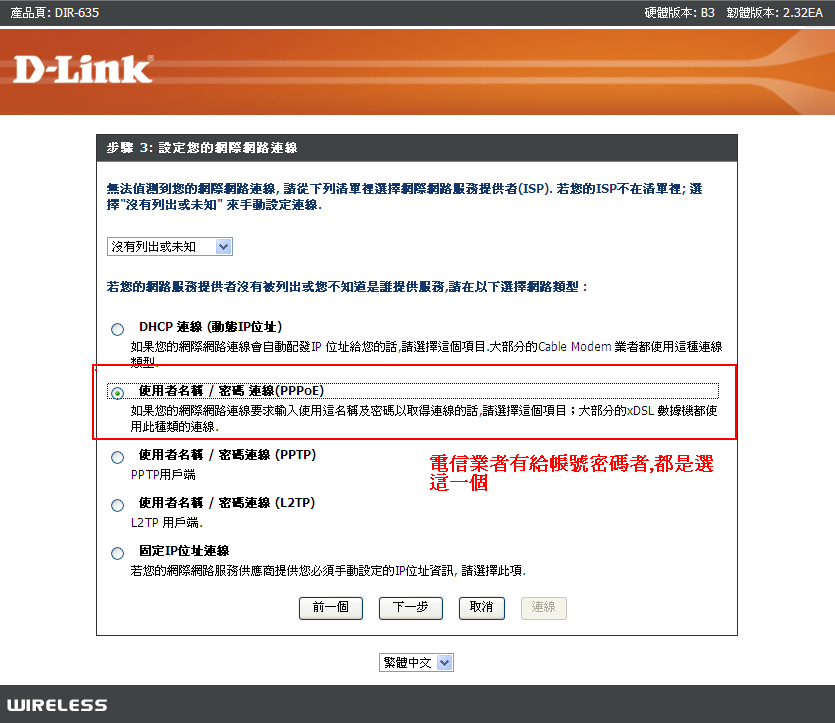
Task: Click the L2TP 用戶端 description text
Action: (167, 522)
